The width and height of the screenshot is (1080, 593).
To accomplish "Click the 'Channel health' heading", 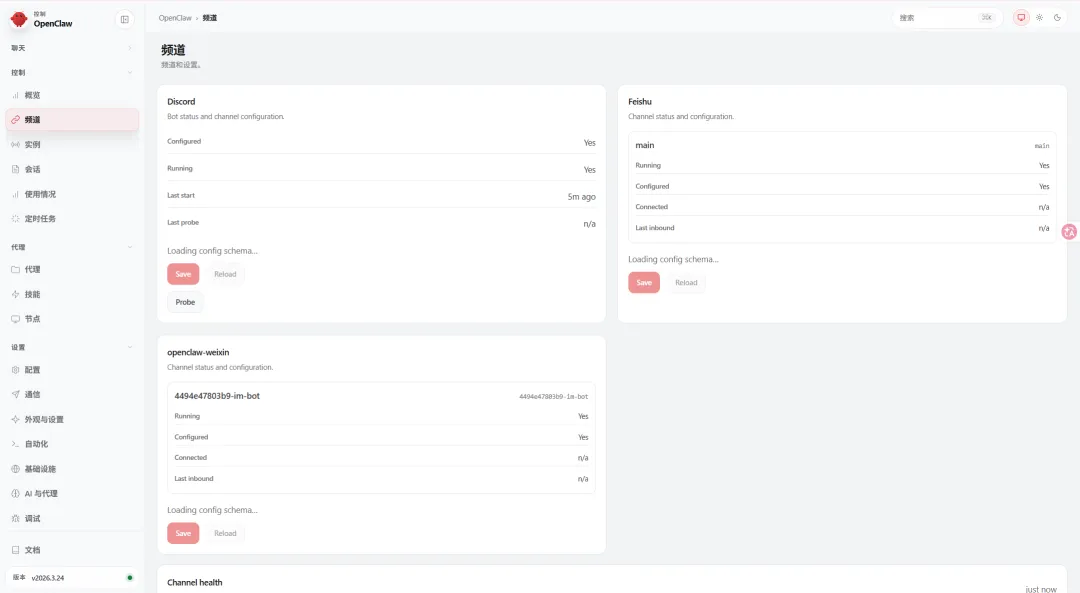I will pos(195,583).
